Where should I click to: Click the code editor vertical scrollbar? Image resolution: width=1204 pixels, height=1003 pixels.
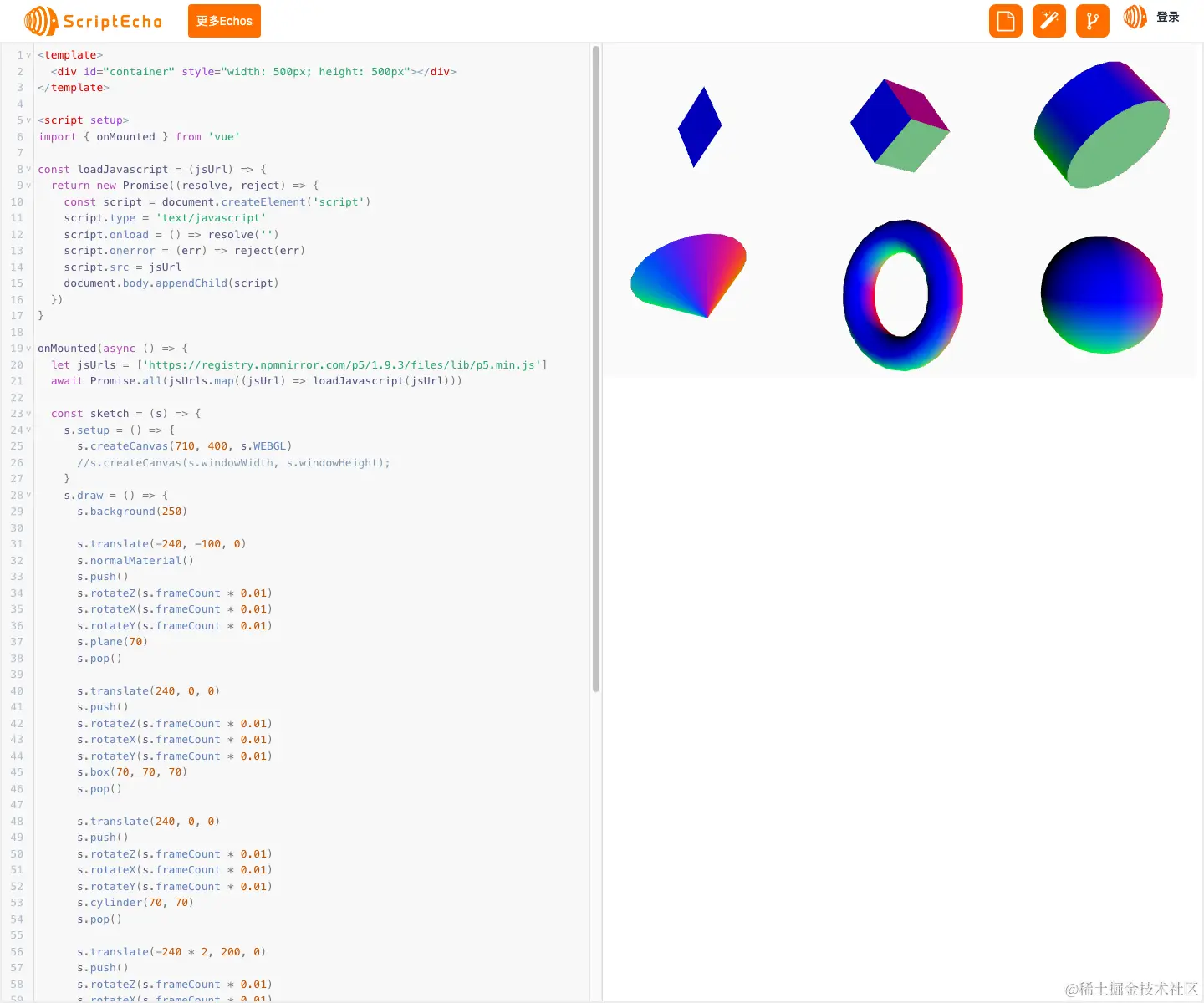(x=596, y=369)
